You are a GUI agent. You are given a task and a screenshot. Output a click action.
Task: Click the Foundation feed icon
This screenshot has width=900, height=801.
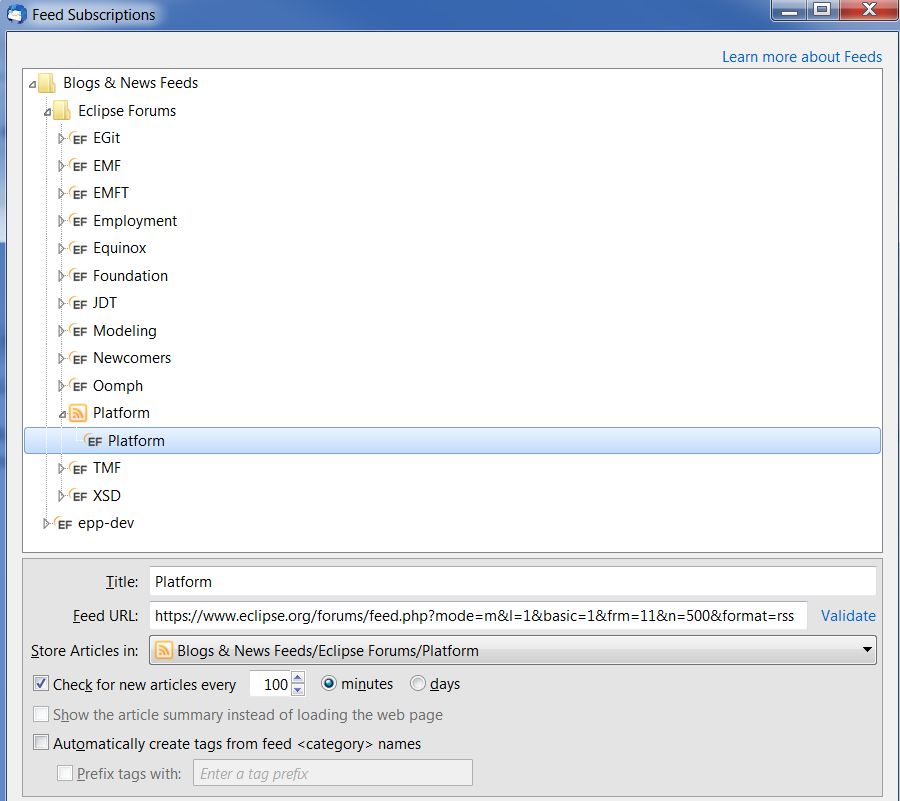point(78,276)
